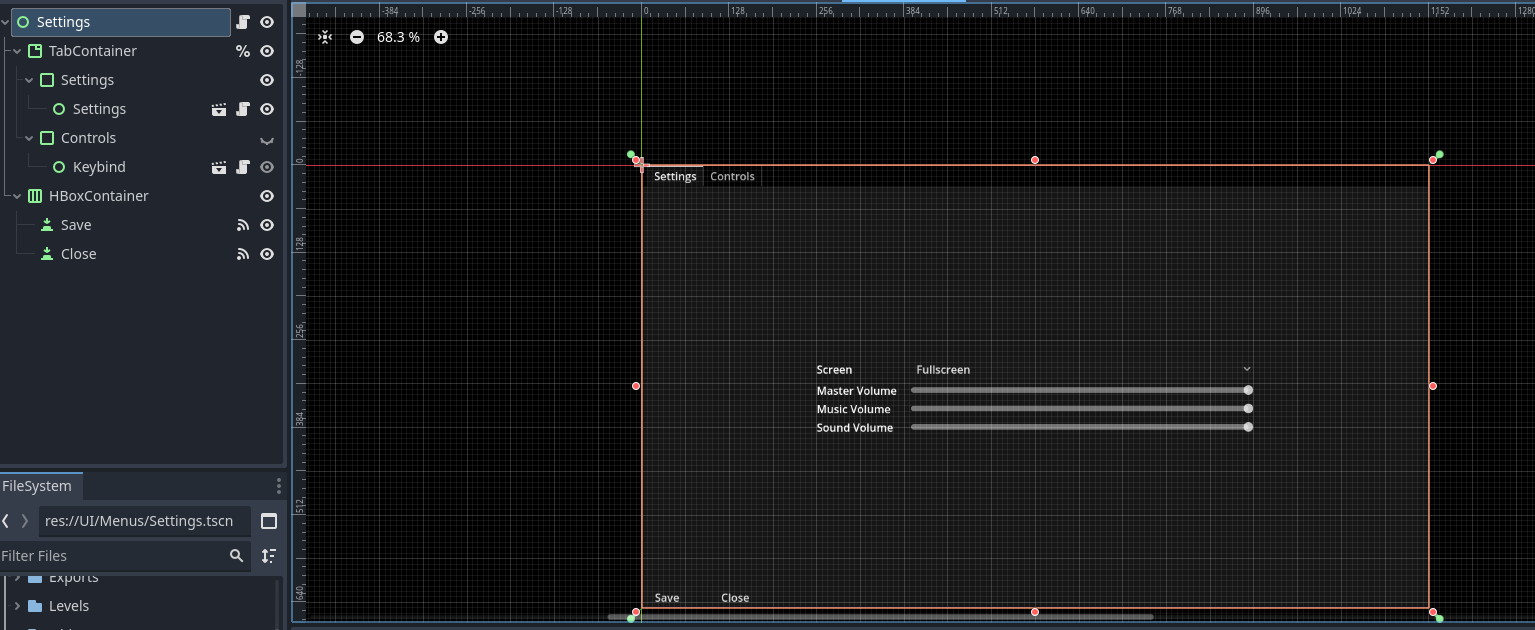Toggle FileSystem split mode icon
The image size is (1535, 630).
pos(269,521)
